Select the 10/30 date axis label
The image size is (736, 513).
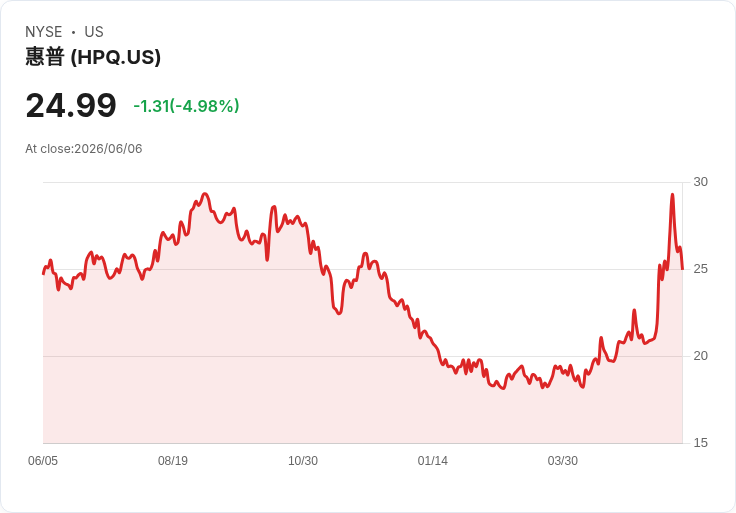[303, 460]
